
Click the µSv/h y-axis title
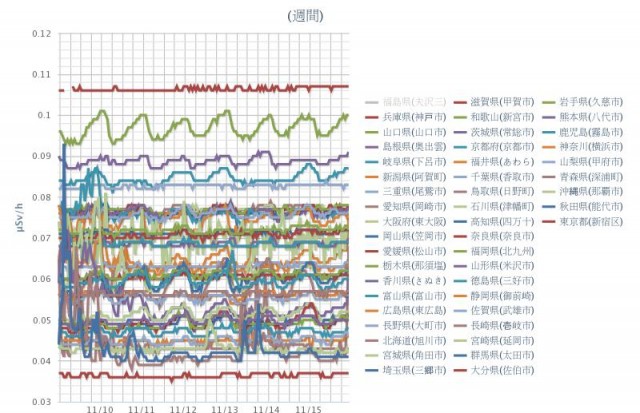pos(20,218)
